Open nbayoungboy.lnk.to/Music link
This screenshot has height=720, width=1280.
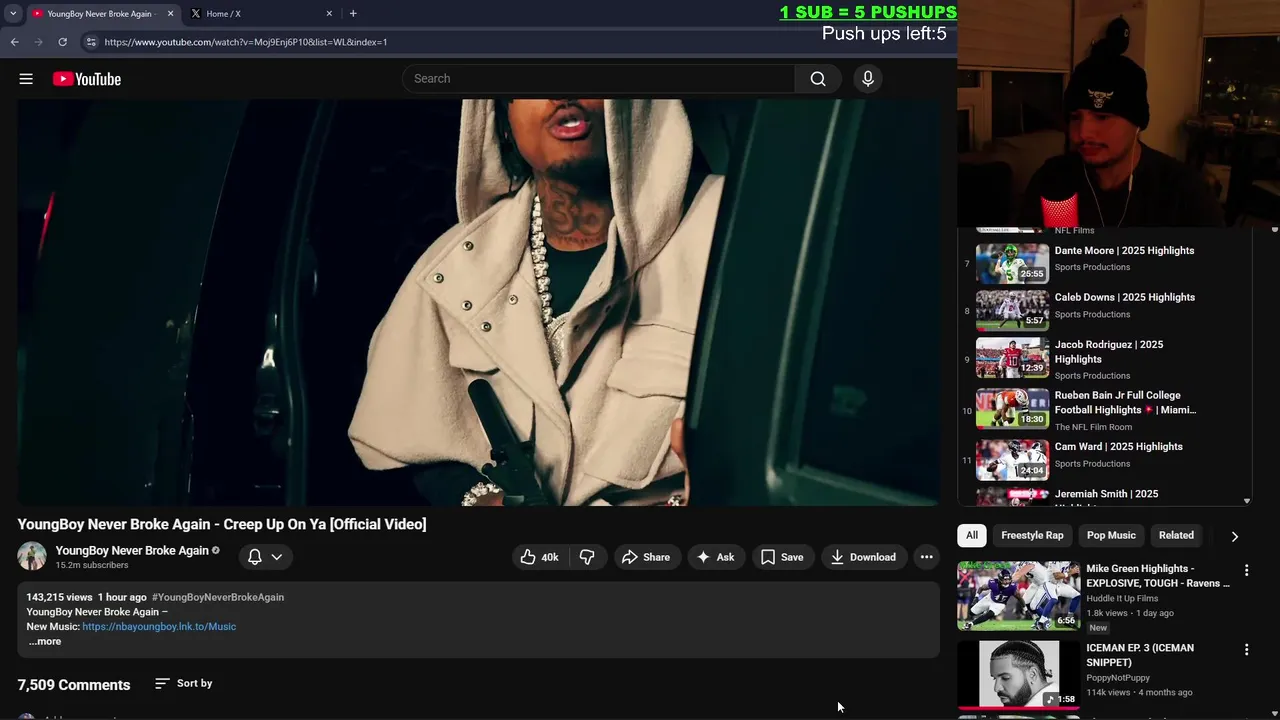159,626
